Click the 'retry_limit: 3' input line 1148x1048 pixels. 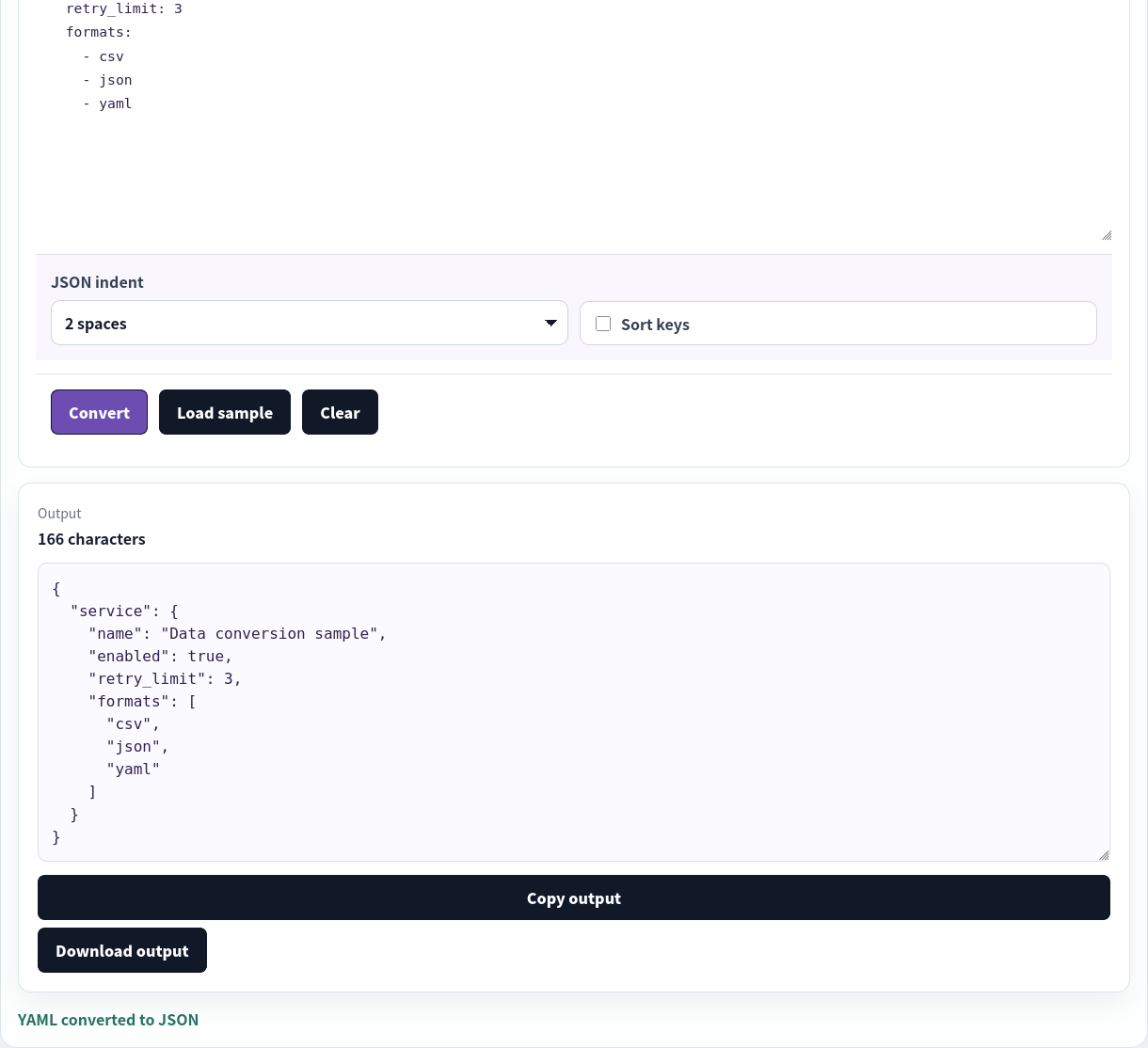pyautogui.click(x=124, y=8)
